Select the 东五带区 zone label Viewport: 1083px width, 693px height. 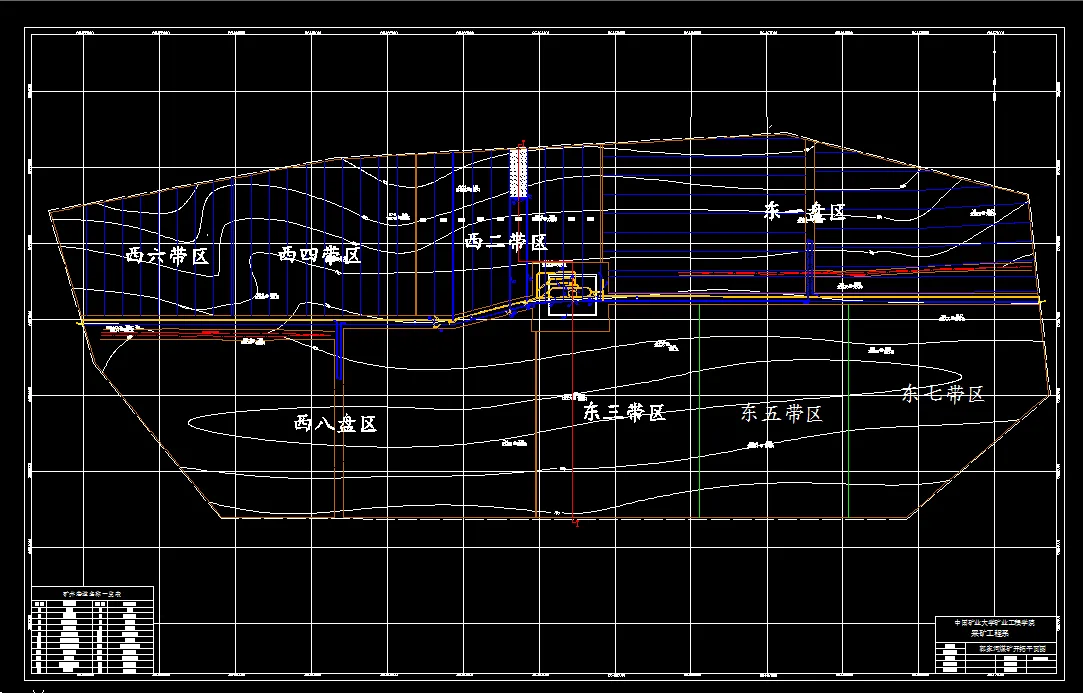click(x=781, y=414)
